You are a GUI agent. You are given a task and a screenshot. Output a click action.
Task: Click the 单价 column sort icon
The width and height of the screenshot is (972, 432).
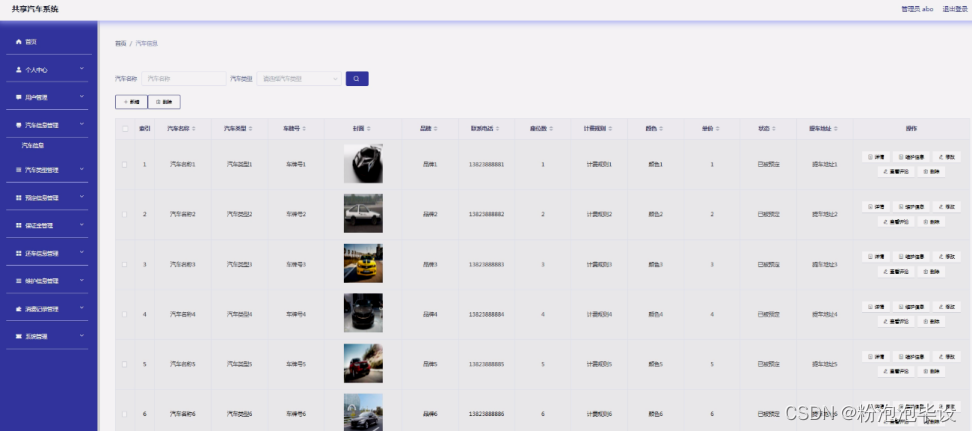pos(719,128)
